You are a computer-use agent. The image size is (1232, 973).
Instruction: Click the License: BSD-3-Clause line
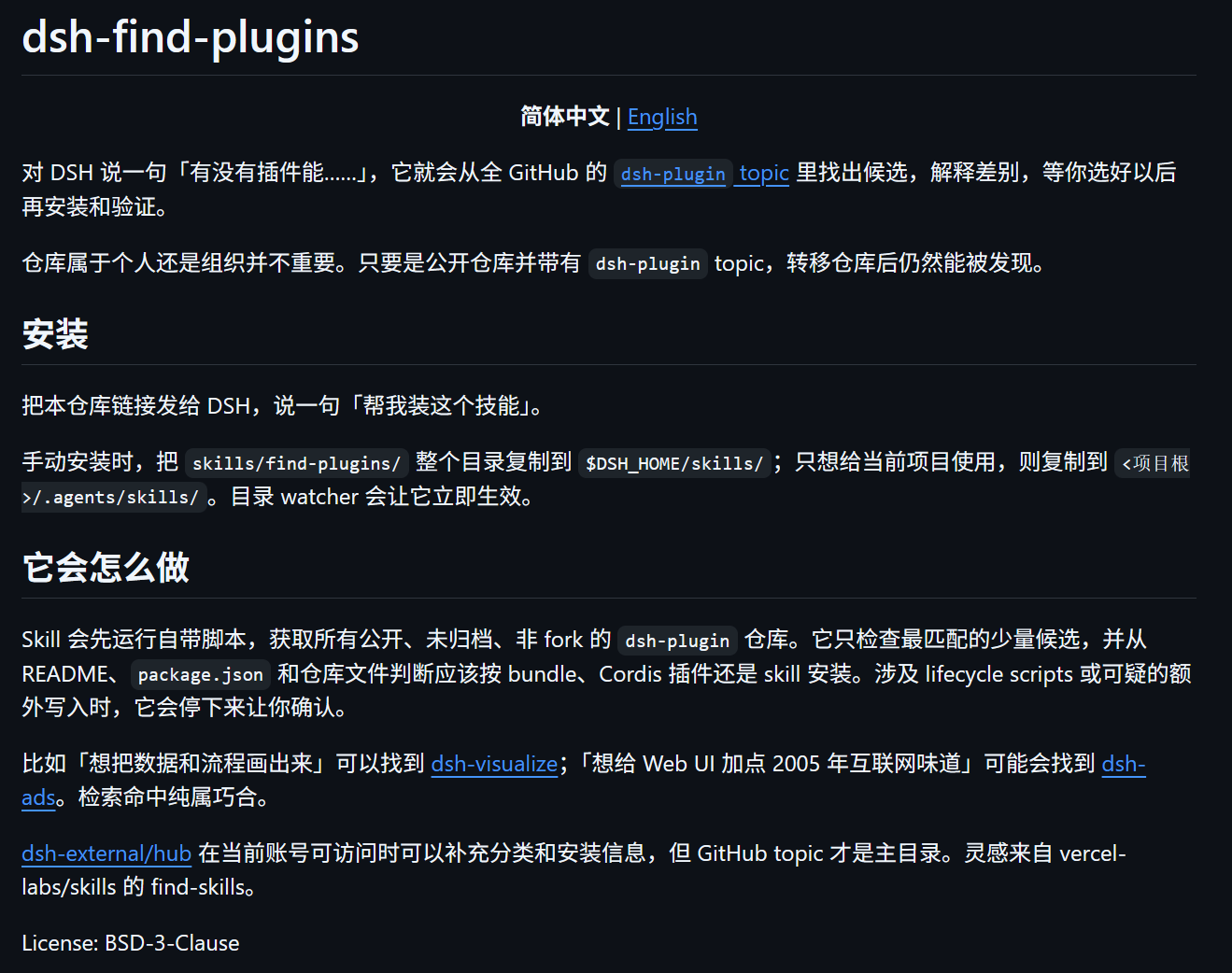(131, 943)
